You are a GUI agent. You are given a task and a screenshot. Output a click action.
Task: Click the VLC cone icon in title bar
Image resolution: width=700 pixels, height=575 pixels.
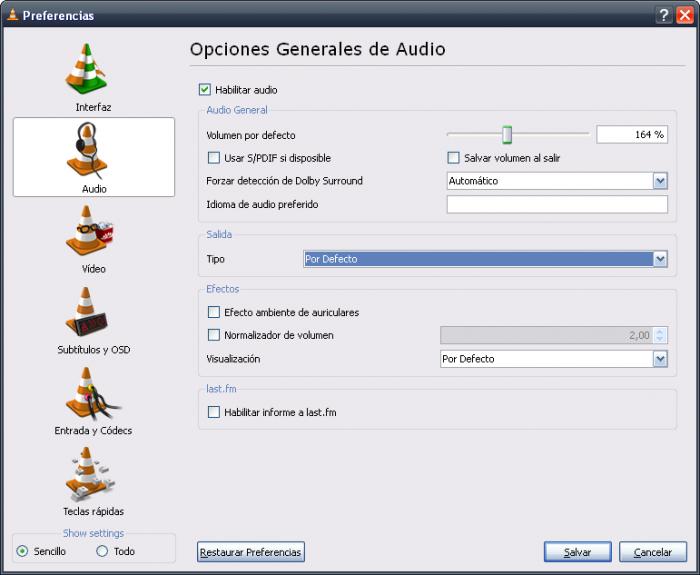(12, 15)
